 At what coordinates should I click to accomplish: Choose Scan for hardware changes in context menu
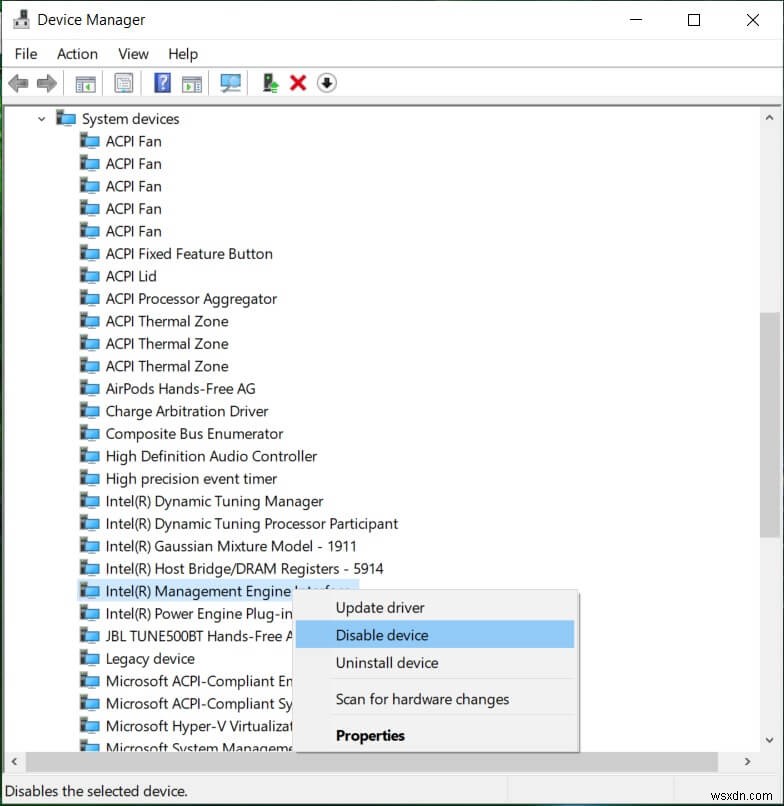tap(435, 699)
